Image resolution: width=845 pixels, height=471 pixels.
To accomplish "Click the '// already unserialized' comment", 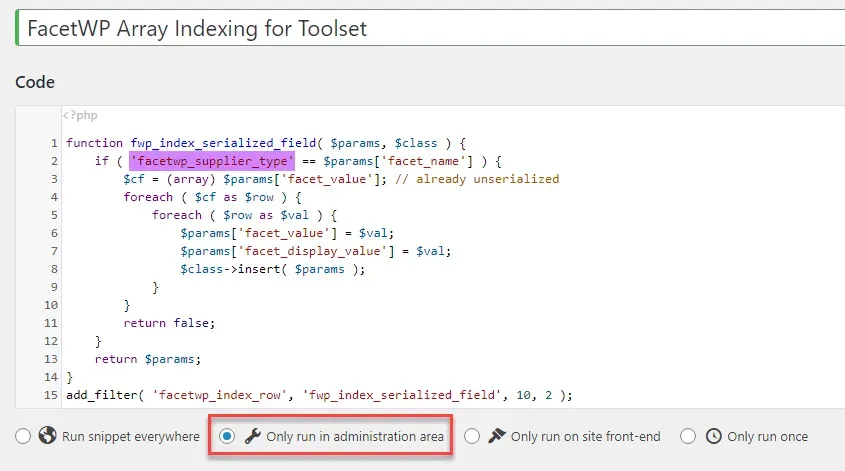I will [477, 179].
